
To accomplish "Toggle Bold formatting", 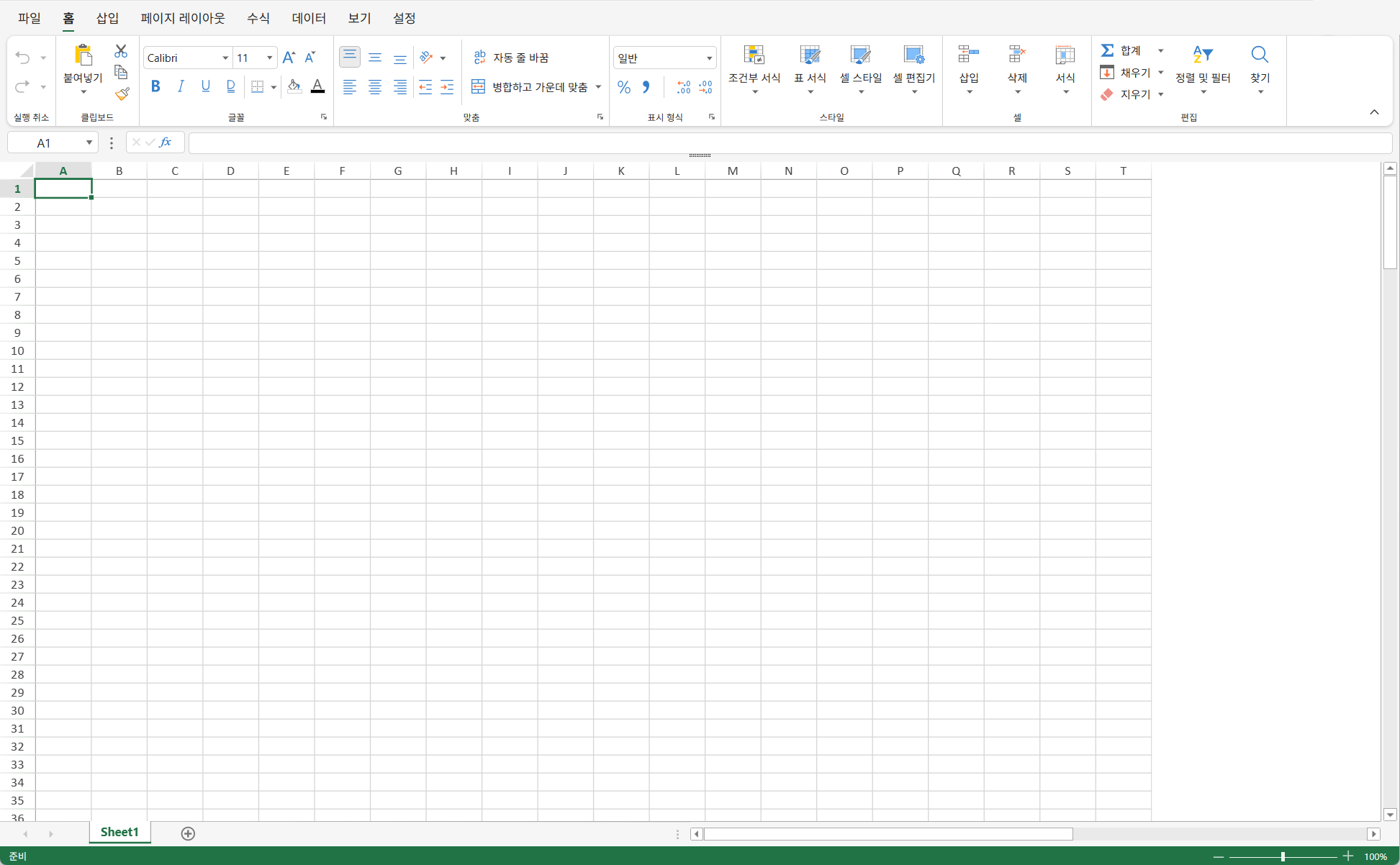I will [x=155, y=87].
